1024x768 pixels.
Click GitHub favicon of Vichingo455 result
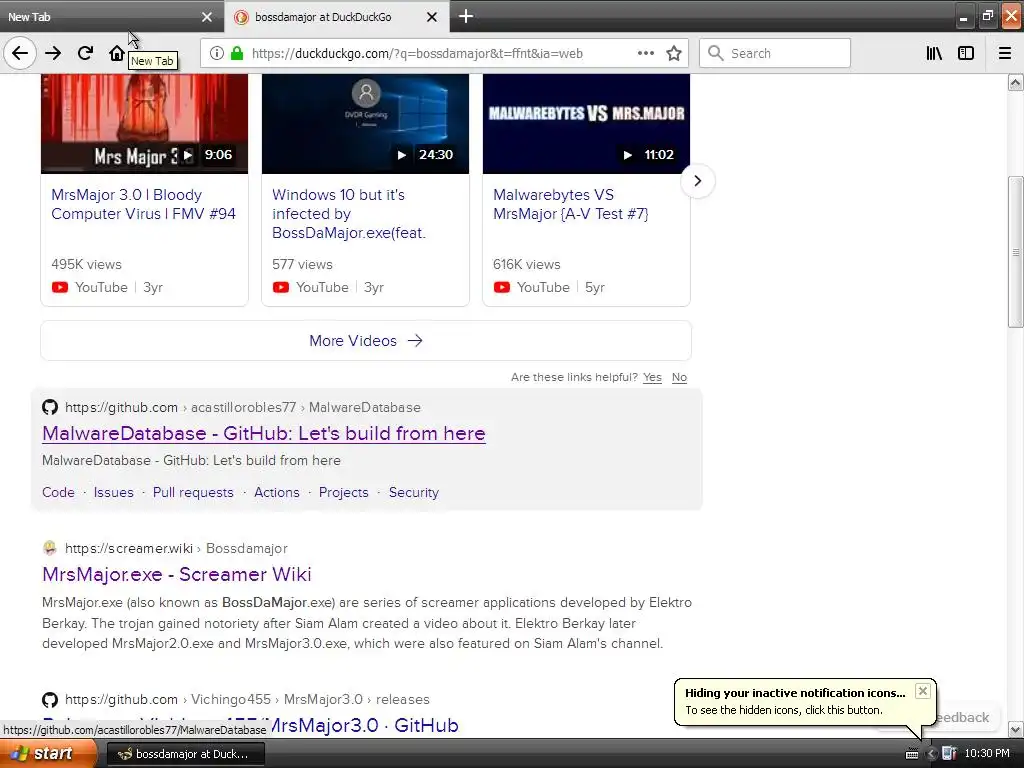(x=50, y=699)
